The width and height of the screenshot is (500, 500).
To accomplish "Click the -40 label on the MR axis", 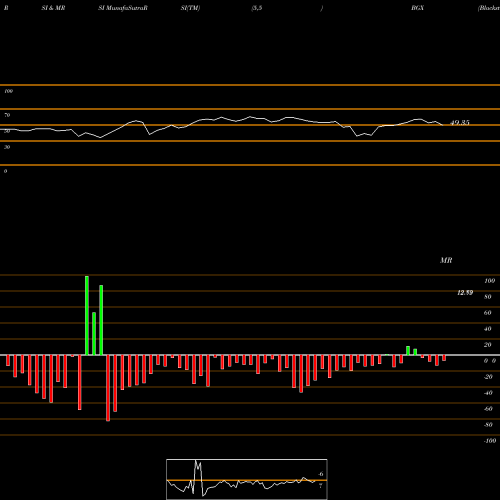I will [488, 393].
